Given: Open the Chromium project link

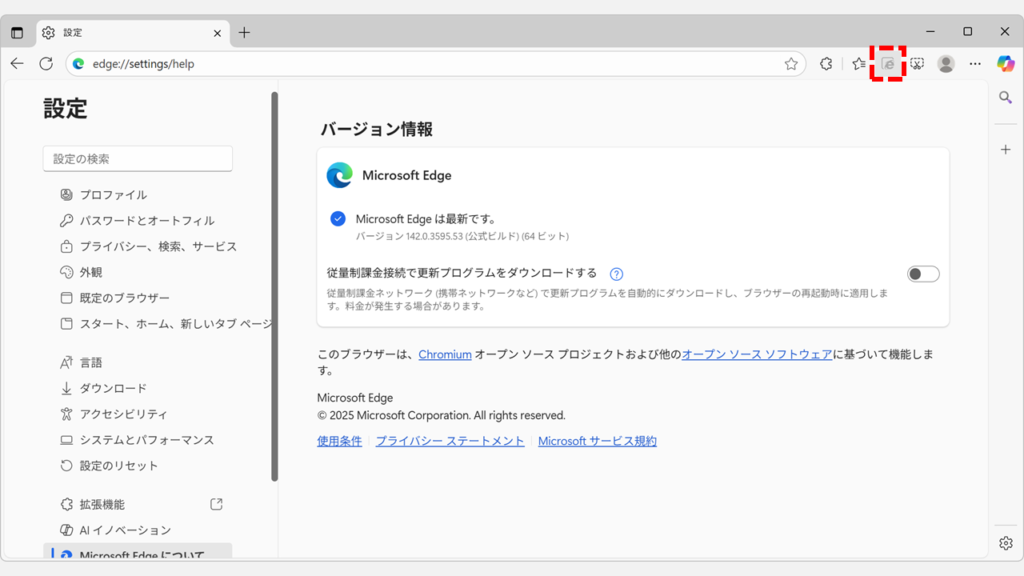Looking at the screenshot, I should coord(444,353).
